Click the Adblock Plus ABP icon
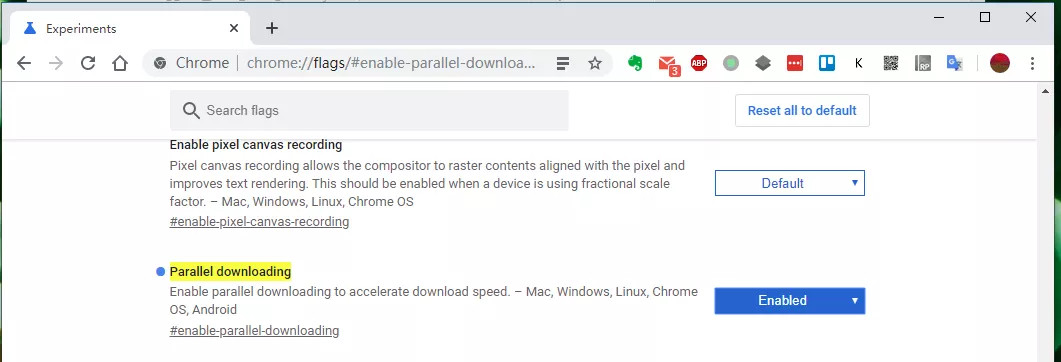The height and width of the screenshot is (362, 1061). 699,63
